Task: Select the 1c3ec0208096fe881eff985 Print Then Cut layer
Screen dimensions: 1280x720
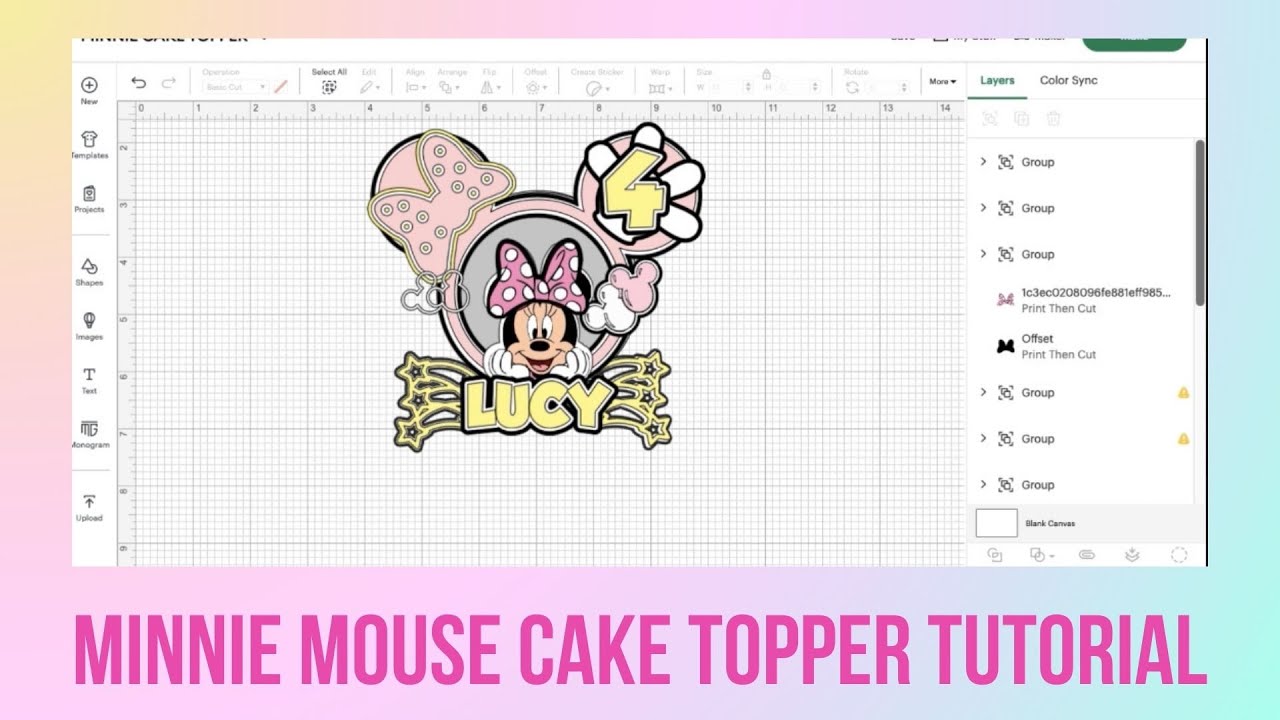Action: pos(1081,300)
